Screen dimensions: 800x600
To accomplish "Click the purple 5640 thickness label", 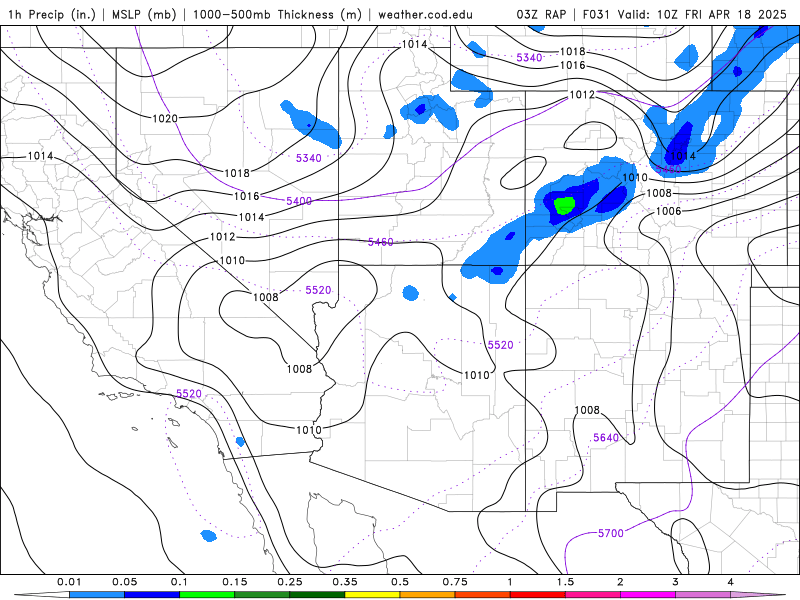I will pyautogui.click(x=606, y=437).
